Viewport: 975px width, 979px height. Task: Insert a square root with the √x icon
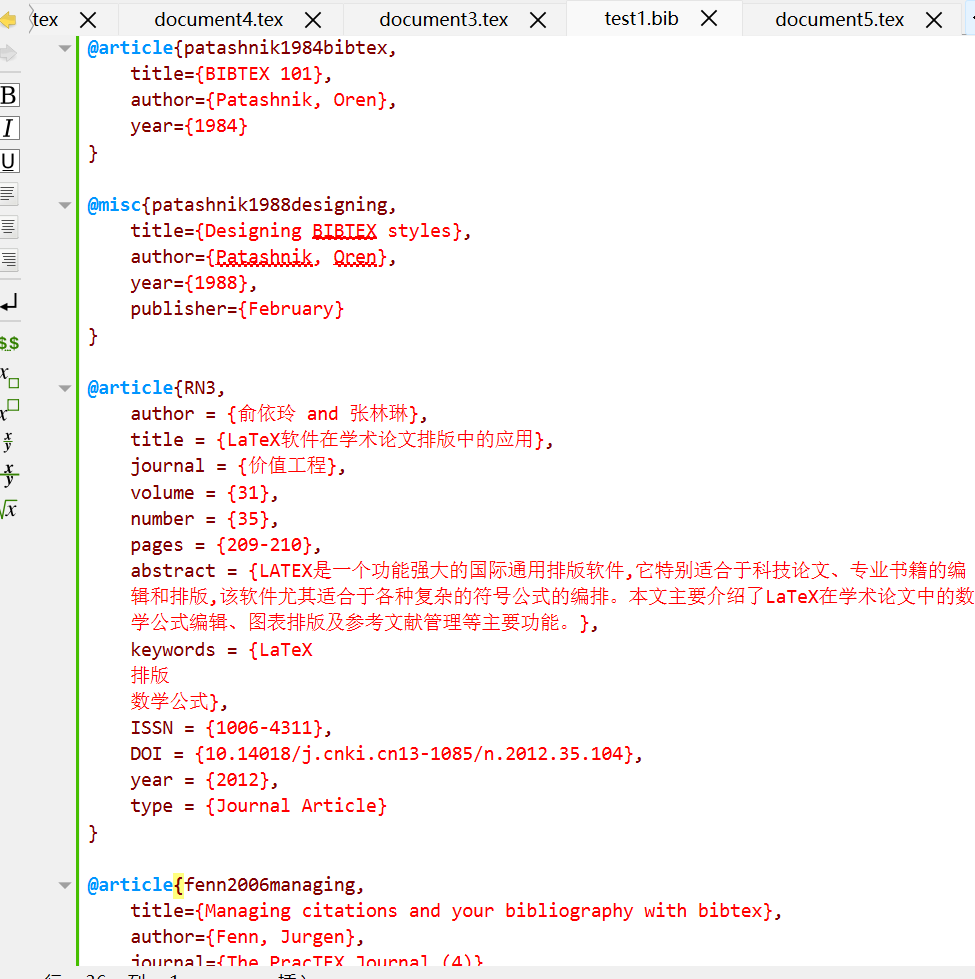pyautogui.click(x=9, y=509)
